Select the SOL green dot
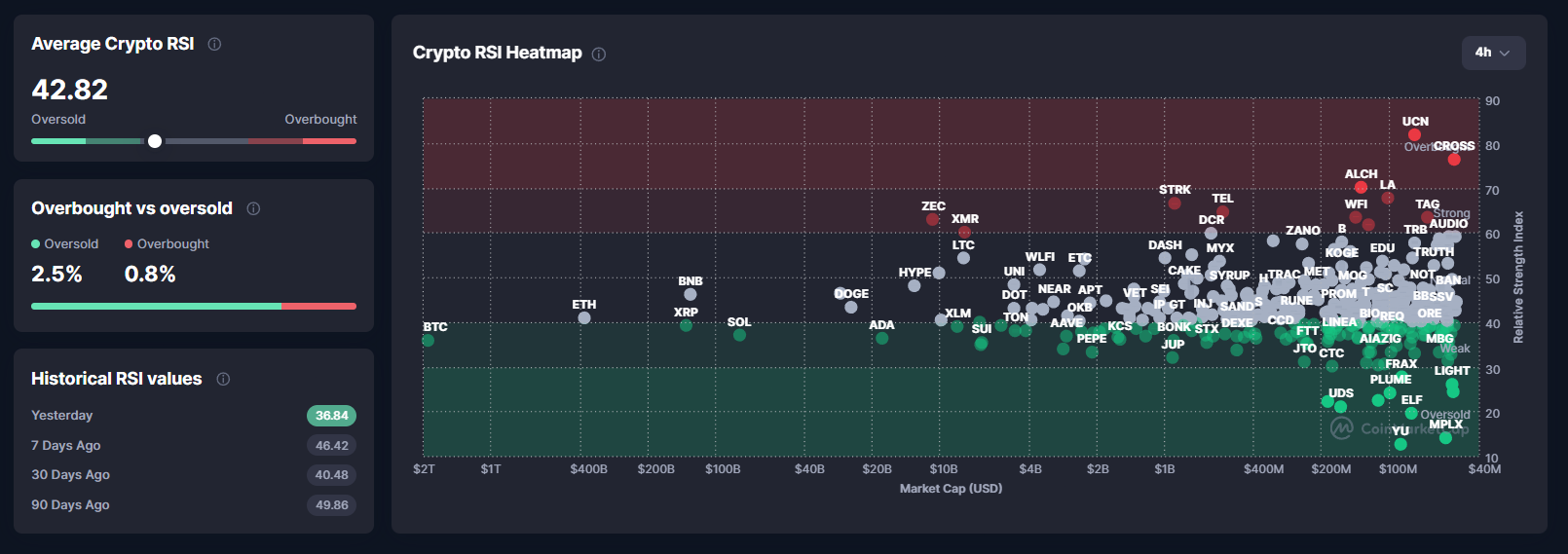 pyautogui.click(x=740, y=335)
